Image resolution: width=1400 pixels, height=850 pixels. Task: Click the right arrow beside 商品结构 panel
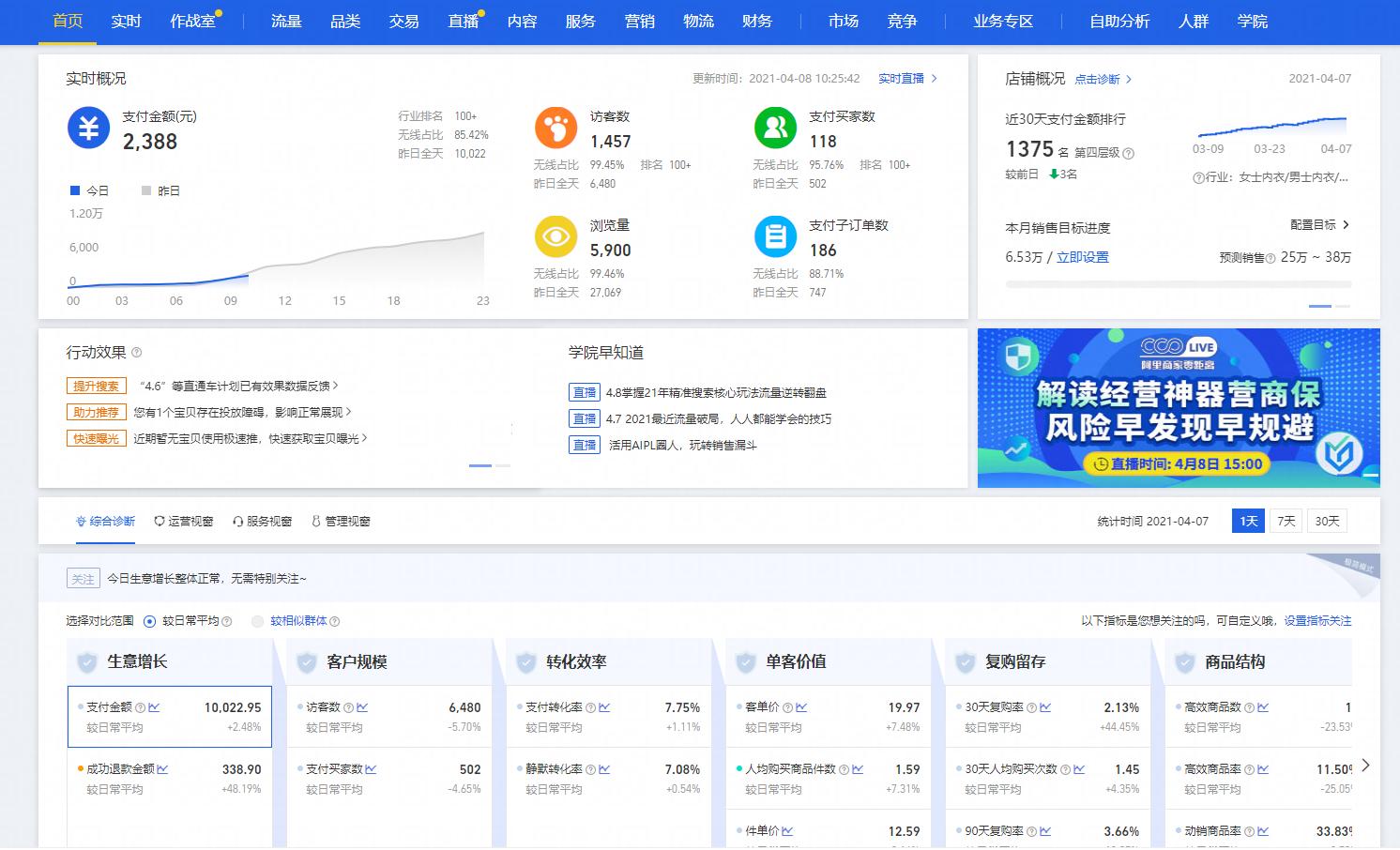[1366, 767]
